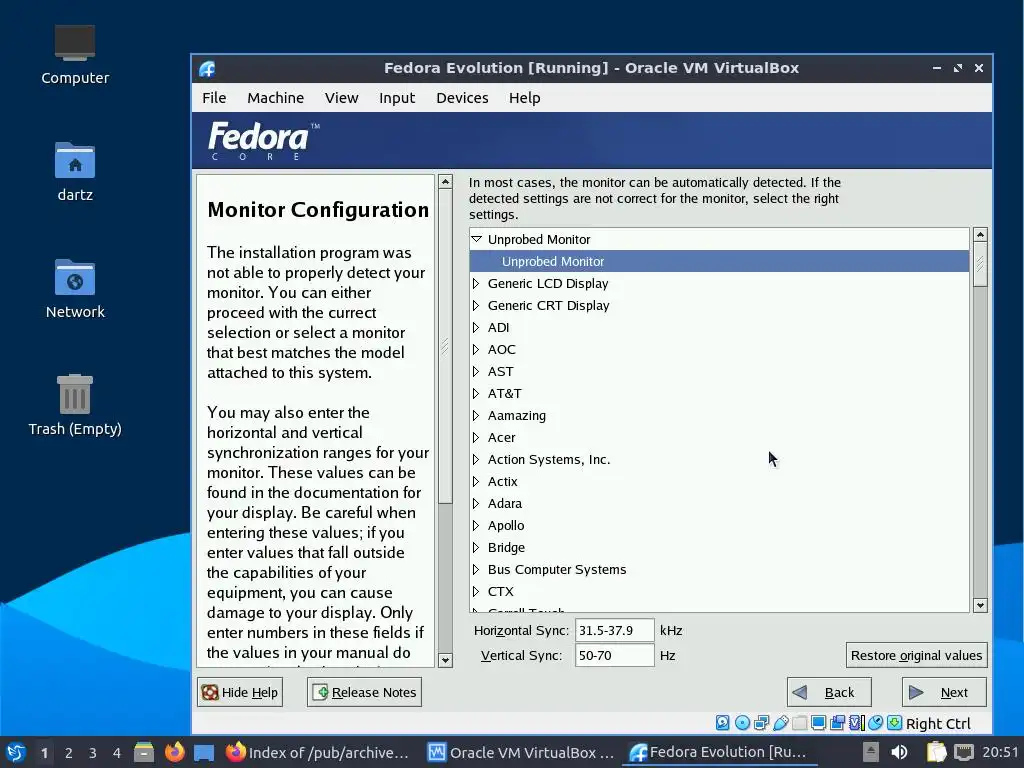This screenshot has width=1024, height=768.
Task: Click the optical disc icon in VirtualBox status bar
Action: (742, 723)
